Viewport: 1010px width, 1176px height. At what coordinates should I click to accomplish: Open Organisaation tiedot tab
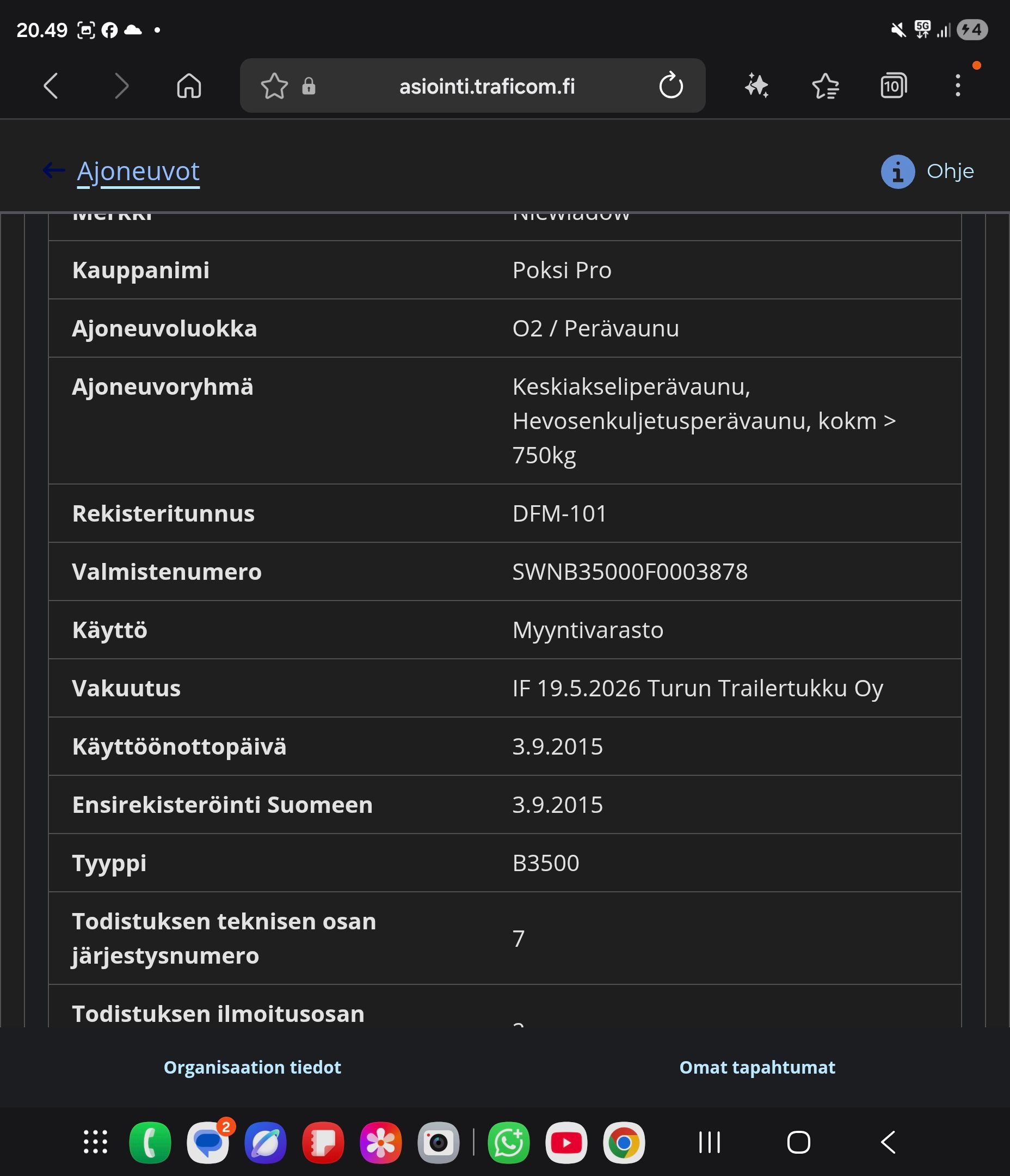coord(253,1068)
